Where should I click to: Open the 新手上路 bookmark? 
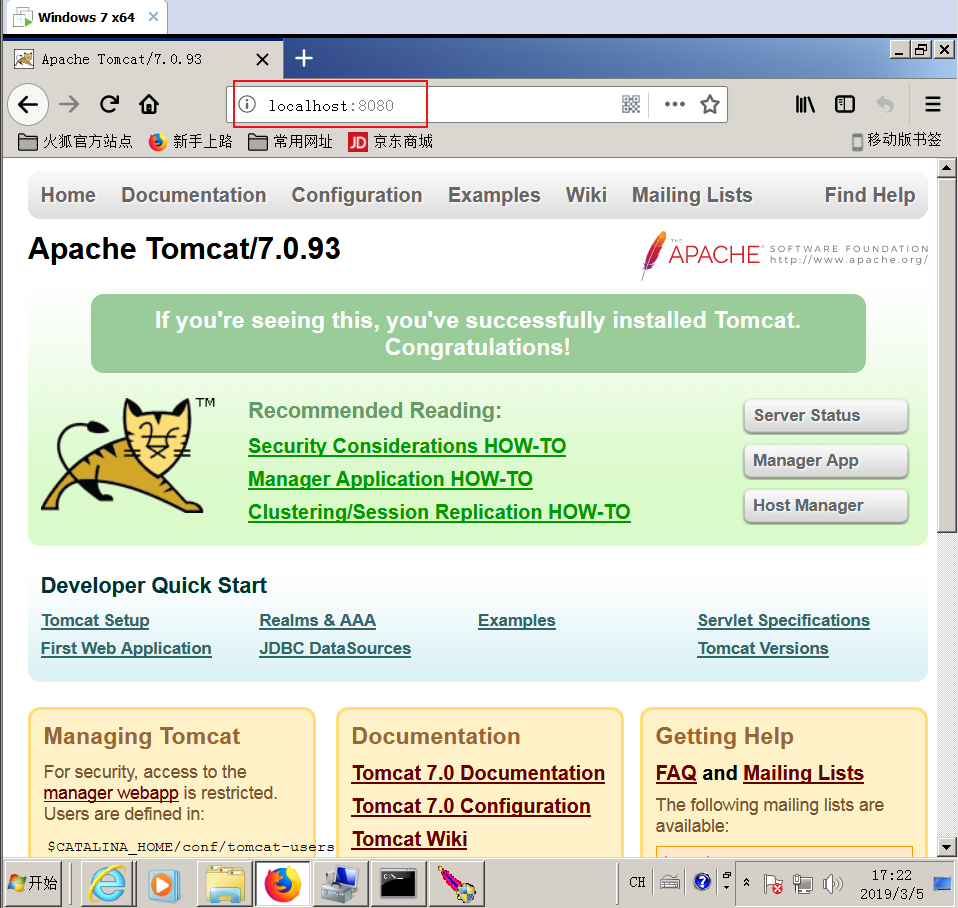coord(191,142)
